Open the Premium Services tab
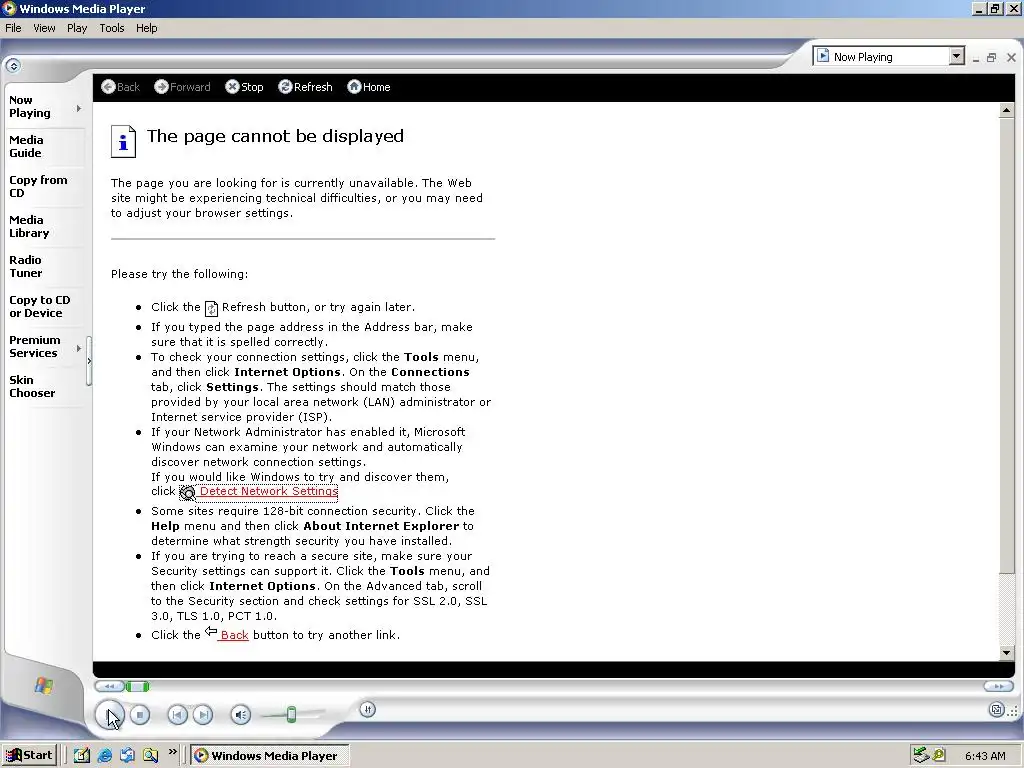Viewport: 1024px width, 768px height. click(x=34, y=346)
